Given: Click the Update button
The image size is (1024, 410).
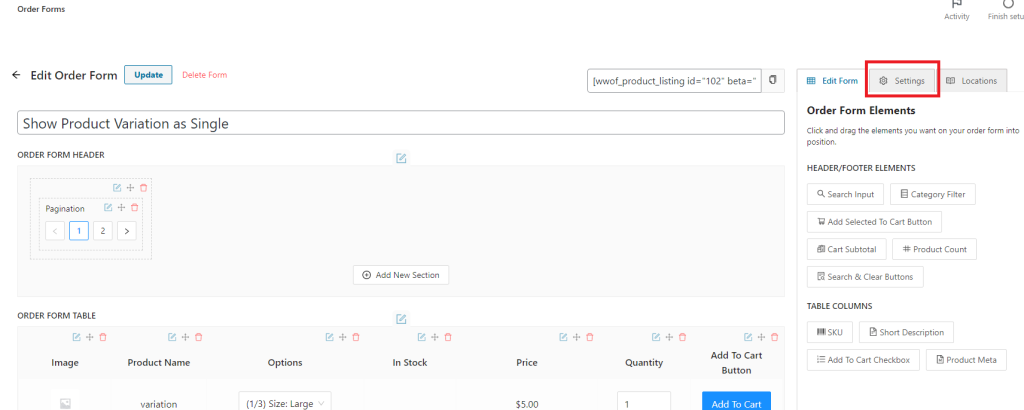Looking at the screenshot, I should 148,75.
